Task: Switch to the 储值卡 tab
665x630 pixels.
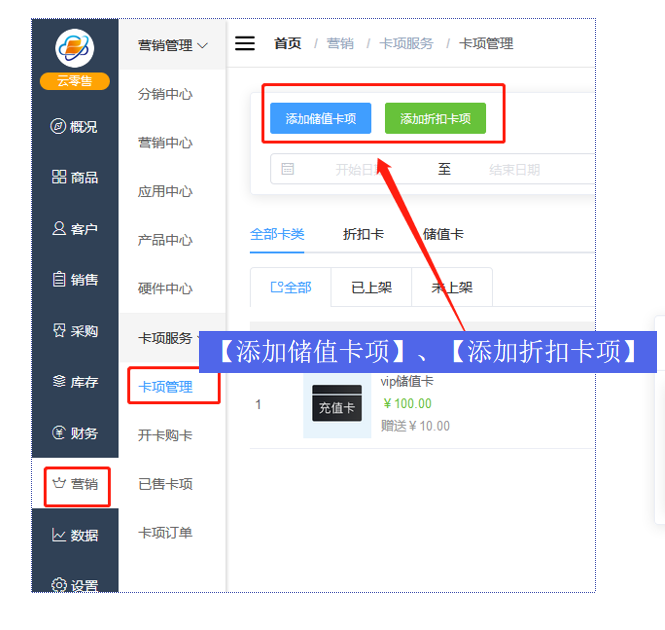Action: [x=443, y=234]
